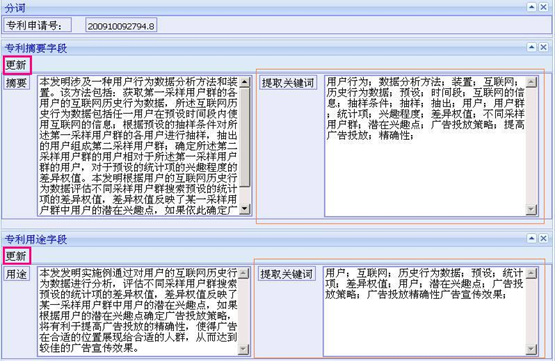This screenshot has height=361, width=555.
Task: Click the scroll-down arrow of the 摘要 text box
Action: click(244, 209)
